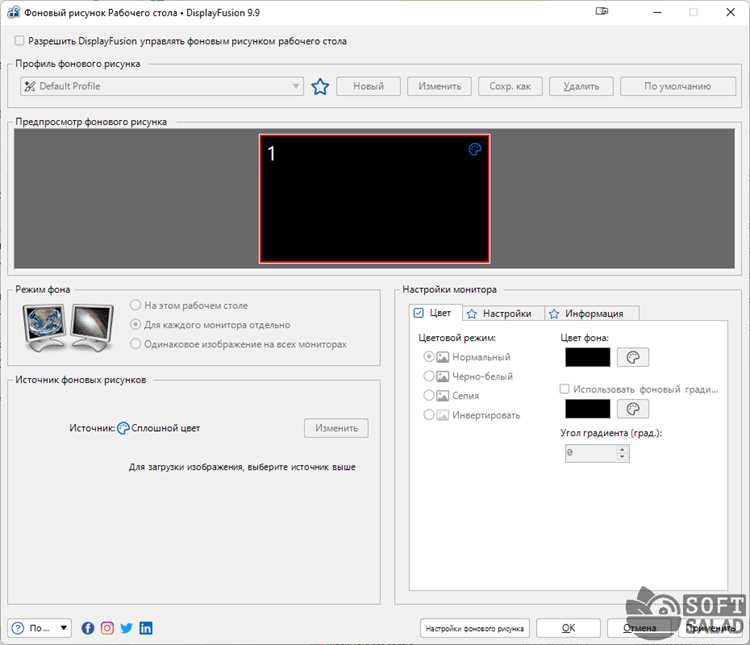This screenshot has width=750, height=645.
Task: Switch to the Настройки tab
Action: [501, 314]
